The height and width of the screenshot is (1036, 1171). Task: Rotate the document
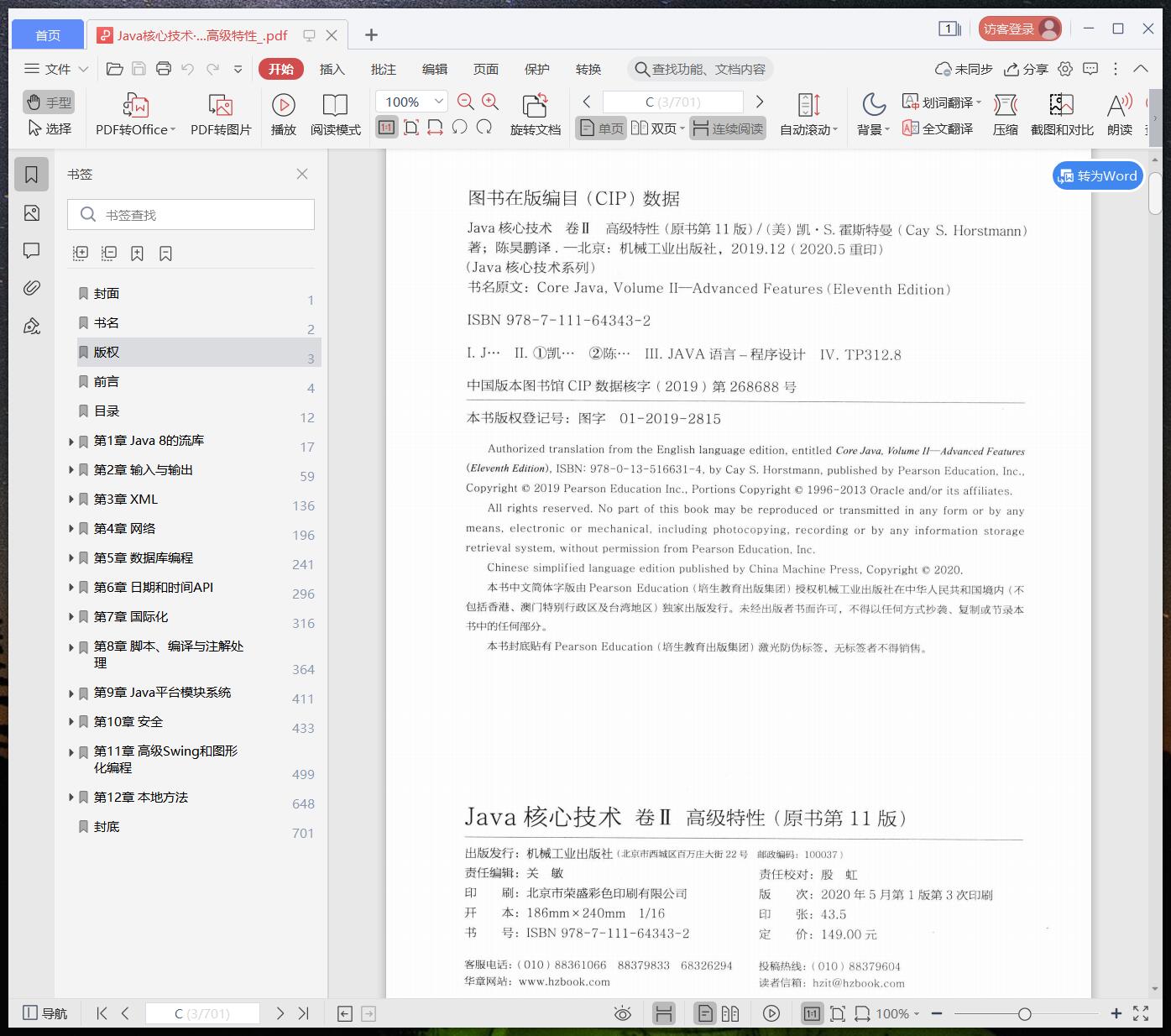[x=535, y=114]
